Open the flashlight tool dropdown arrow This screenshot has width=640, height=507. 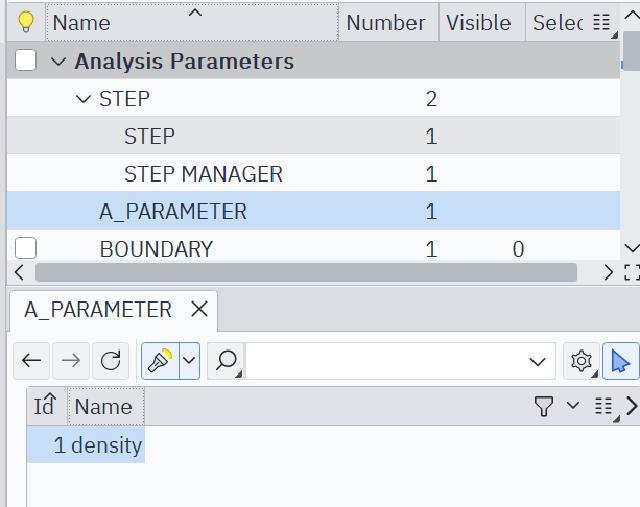(189, 361)
